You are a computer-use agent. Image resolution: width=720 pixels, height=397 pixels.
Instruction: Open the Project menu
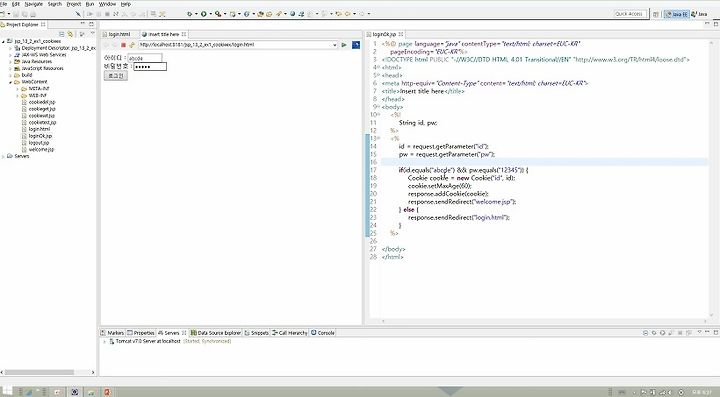[74, 4]
